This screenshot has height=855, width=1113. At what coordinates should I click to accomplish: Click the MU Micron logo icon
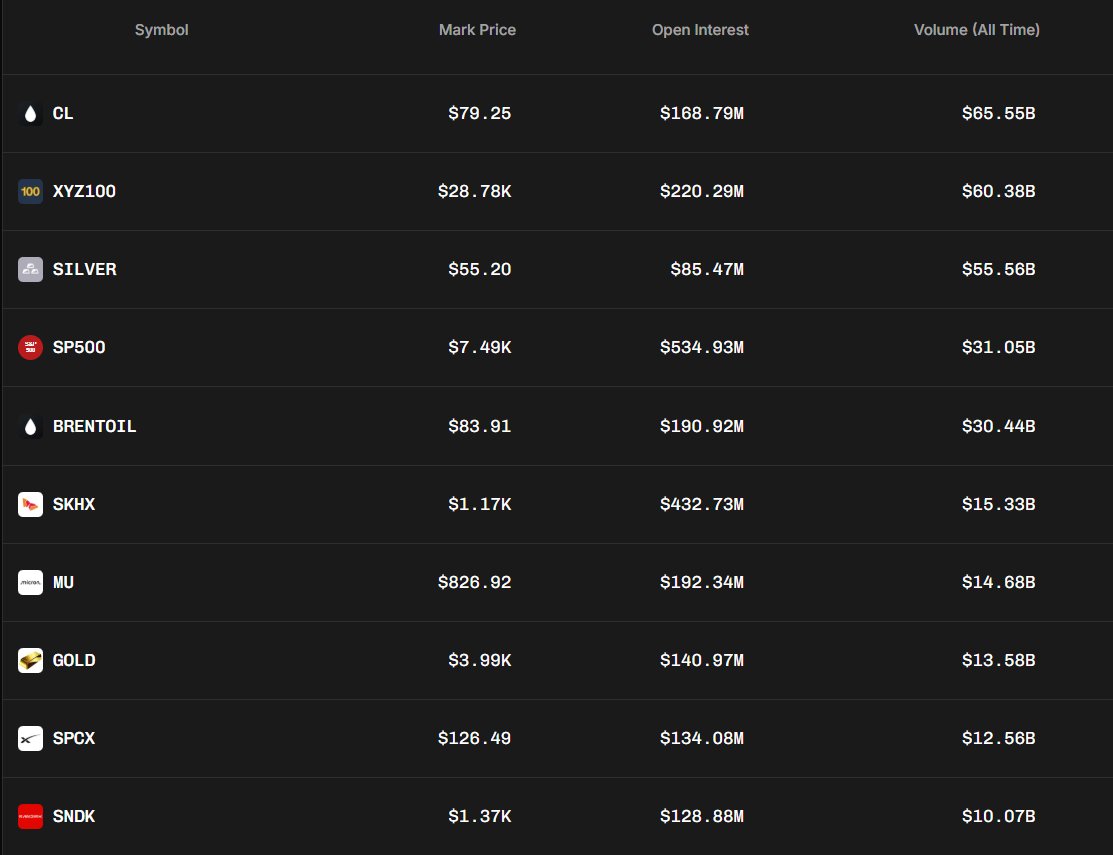point(31,583)
